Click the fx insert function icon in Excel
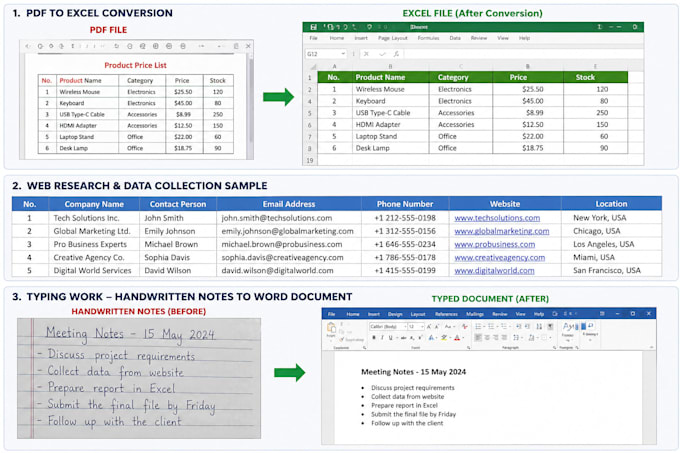The width and height of the screenshot is (680, 453). (396, 54)
